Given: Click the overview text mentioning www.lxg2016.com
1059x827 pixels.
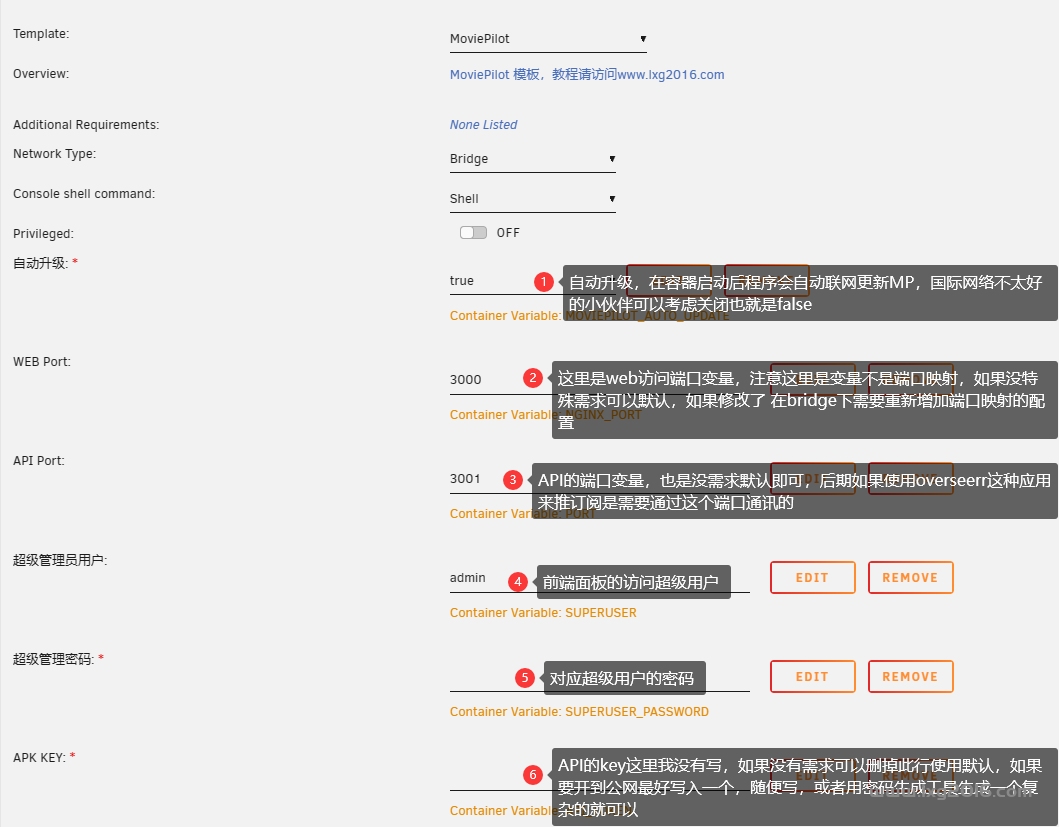Looking at the screenshot, I should (587, 74).
